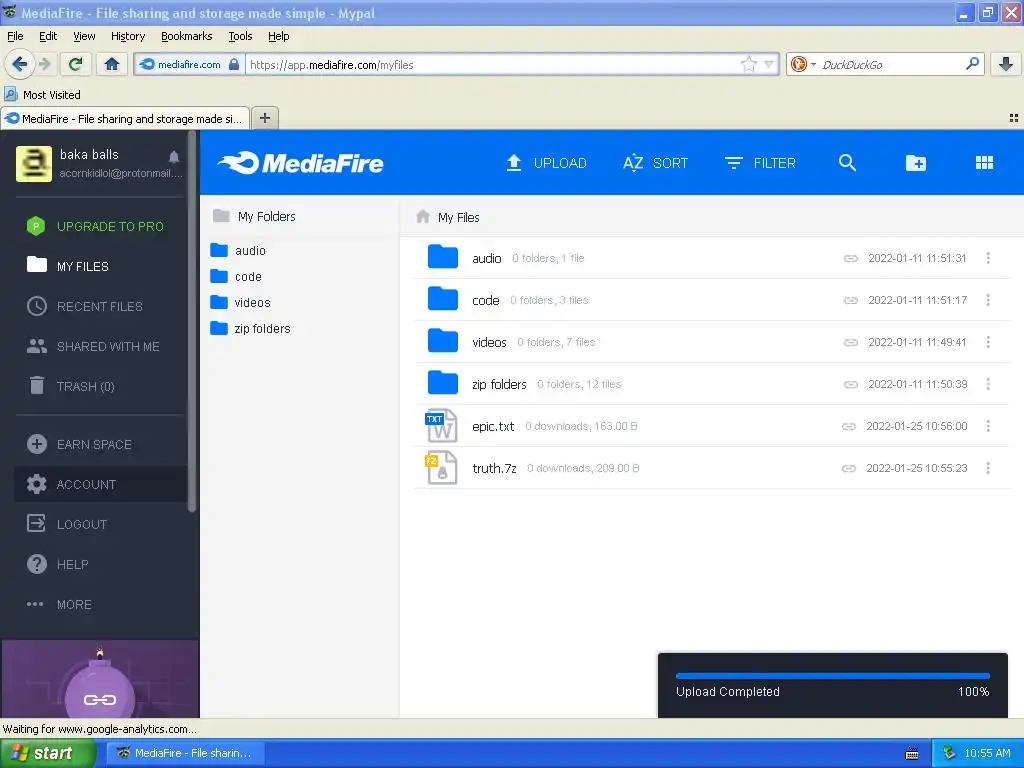Open the more options menu for code folder
Screen dimensions: 1024x768
tap(988, 300)
